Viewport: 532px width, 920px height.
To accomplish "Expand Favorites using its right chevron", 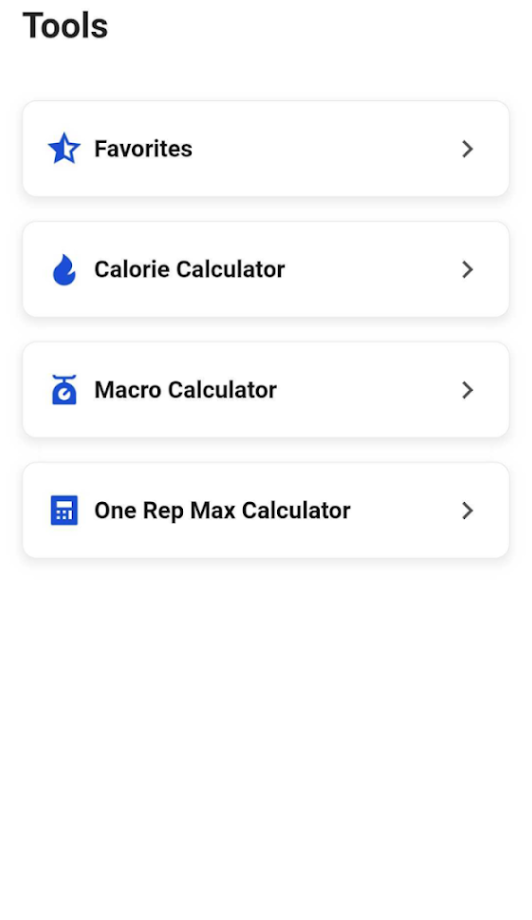I will (467, 148).
